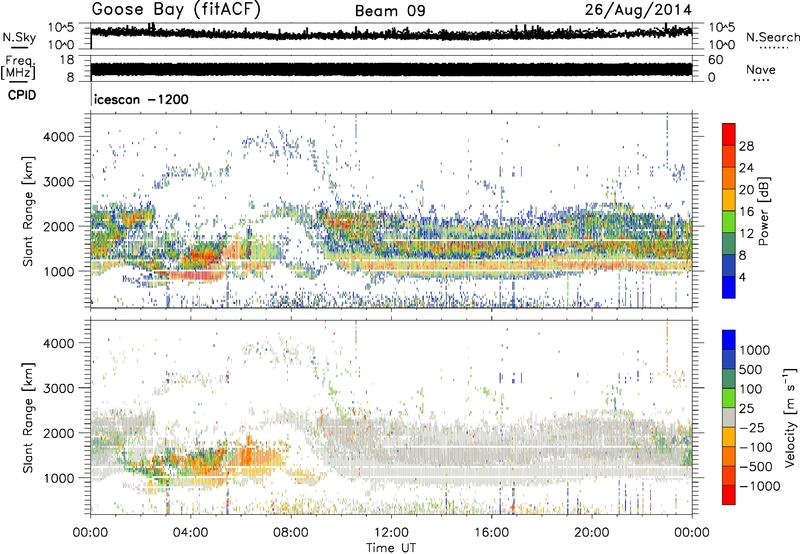Click the "20" tick on Power colorbar
800x554 pixels.
[746, 190]
